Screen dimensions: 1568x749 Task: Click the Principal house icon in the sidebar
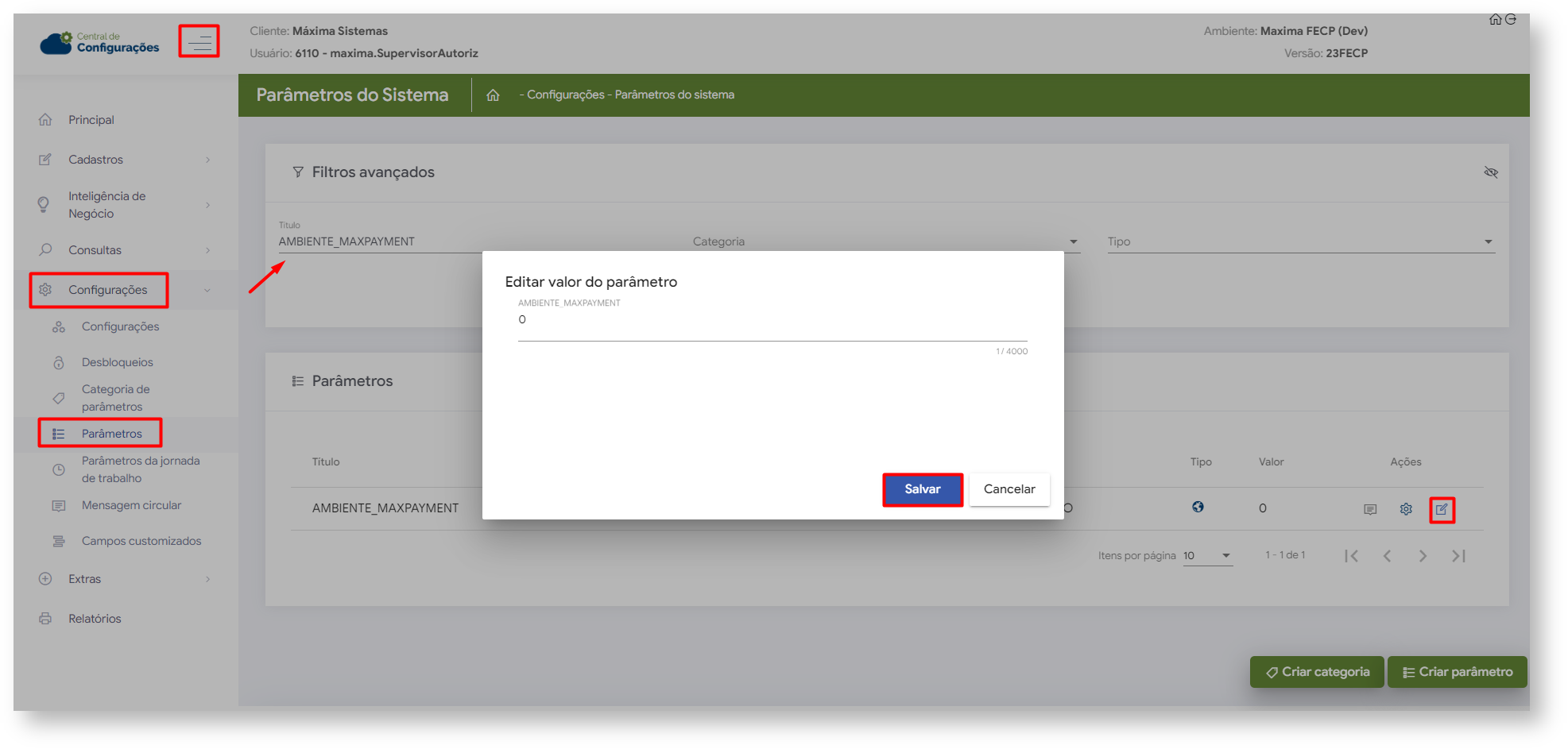tap(45, 120)
